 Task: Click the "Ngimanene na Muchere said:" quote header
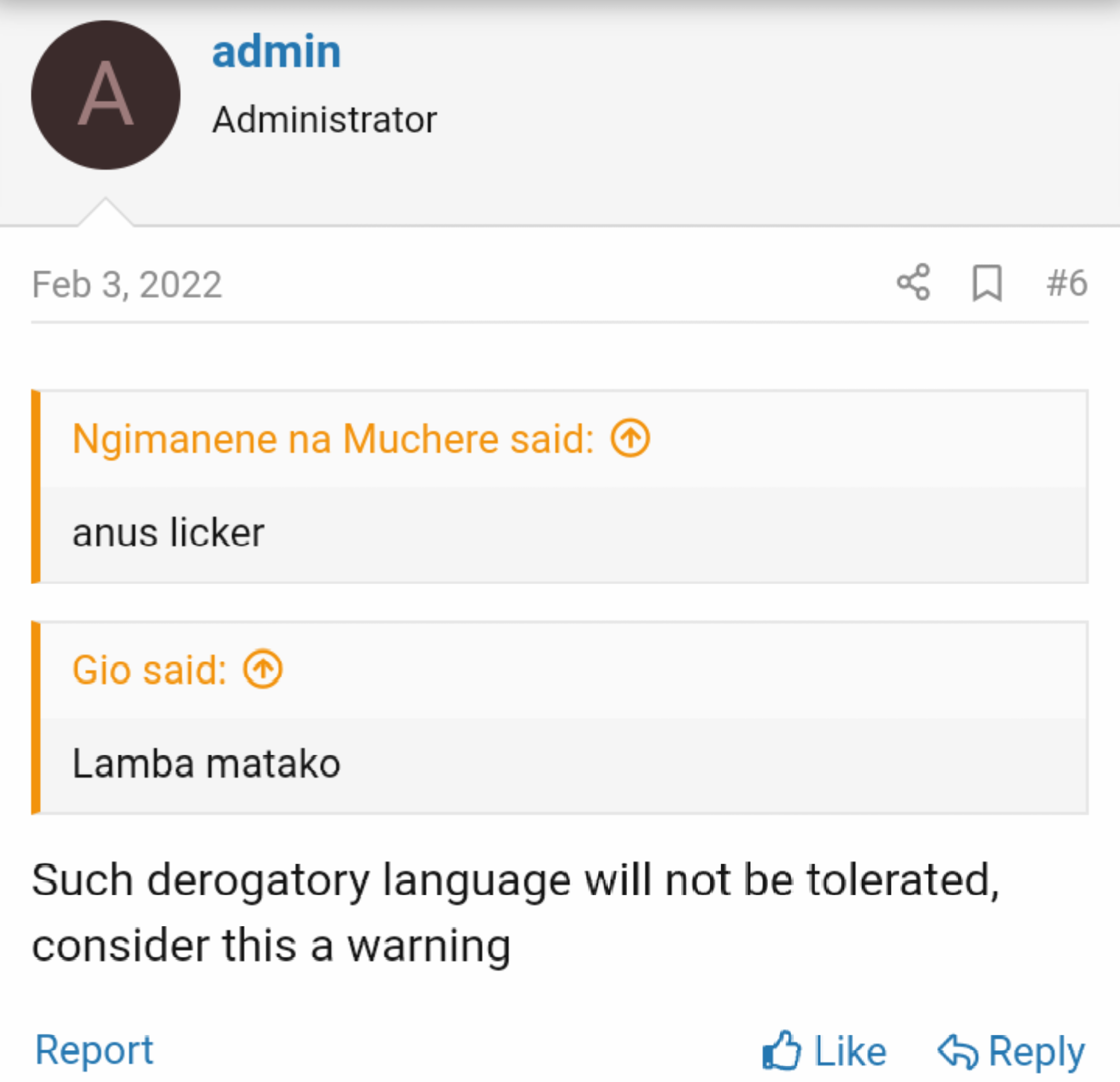(x=333, y=439)
